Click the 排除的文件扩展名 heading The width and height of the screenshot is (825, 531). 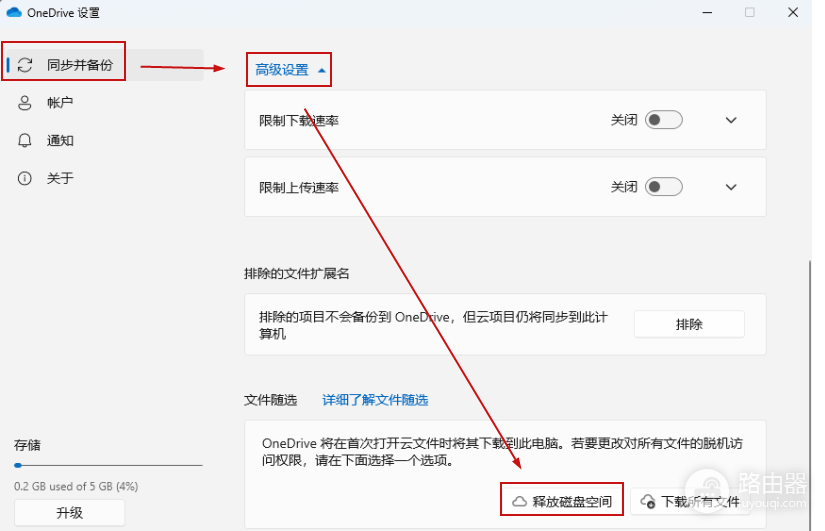click(x=297, y=274)
